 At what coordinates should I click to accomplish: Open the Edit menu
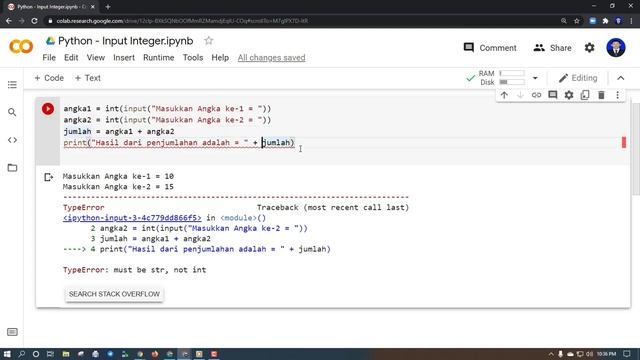point(71,58)
